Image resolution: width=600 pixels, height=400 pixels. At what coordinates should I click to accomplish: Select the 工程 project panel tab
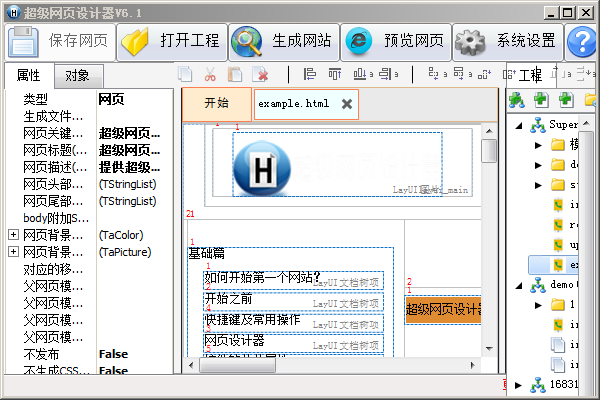click(x=530, y=75)
